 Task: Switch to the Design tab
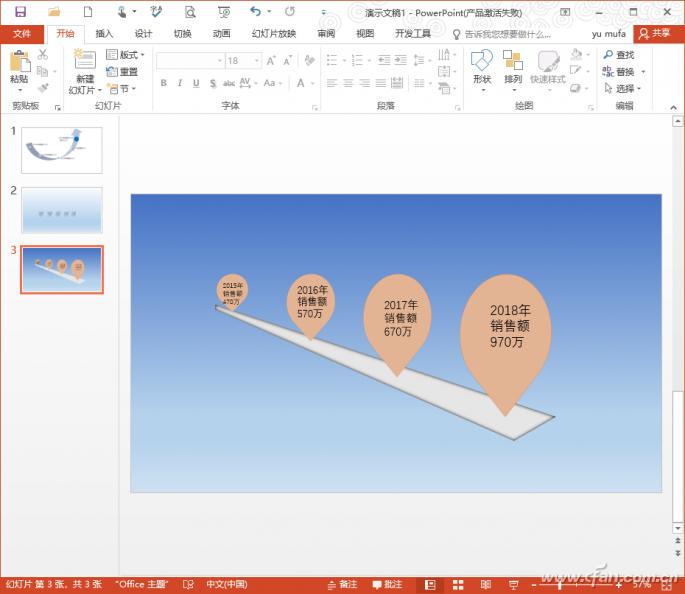[143, 34]
